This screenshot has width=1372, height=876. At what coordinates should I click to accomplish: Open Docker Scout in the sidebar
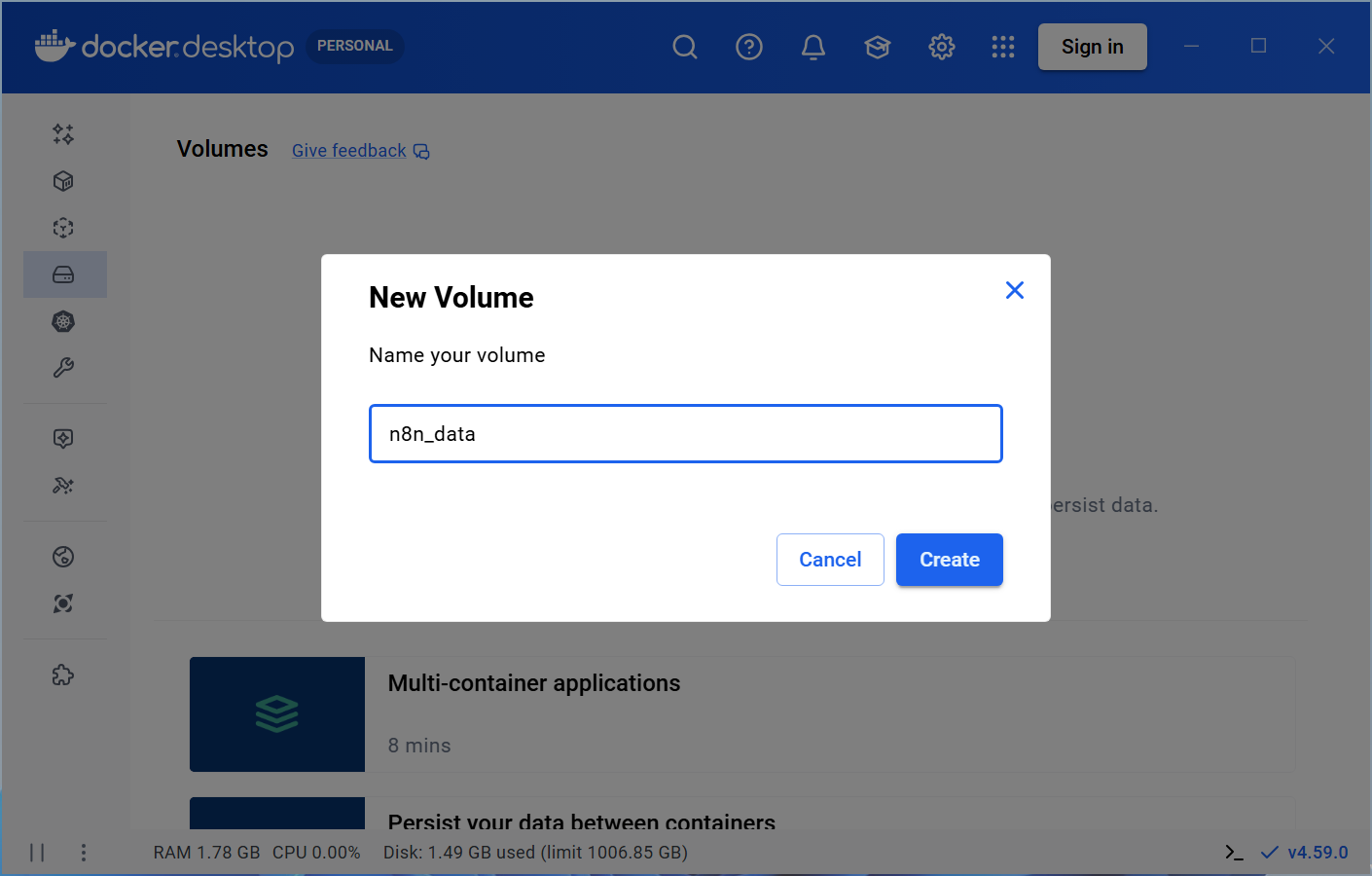tap(63, 603)
